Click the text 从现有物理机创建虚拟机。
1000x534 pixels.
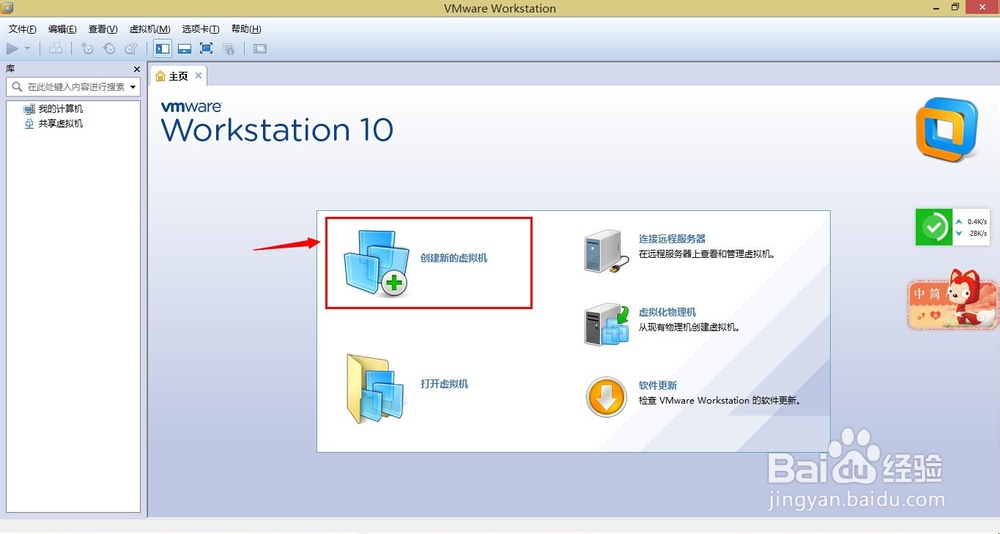tap(689, 327)
